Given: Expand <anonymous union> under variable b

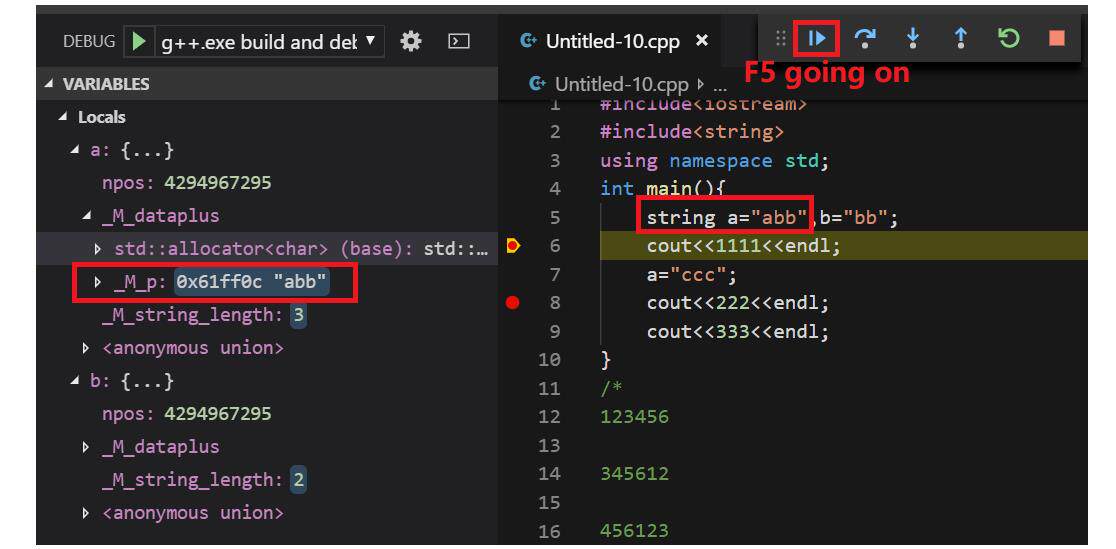Looking at the screenshot, I should (x=86, y=513).
